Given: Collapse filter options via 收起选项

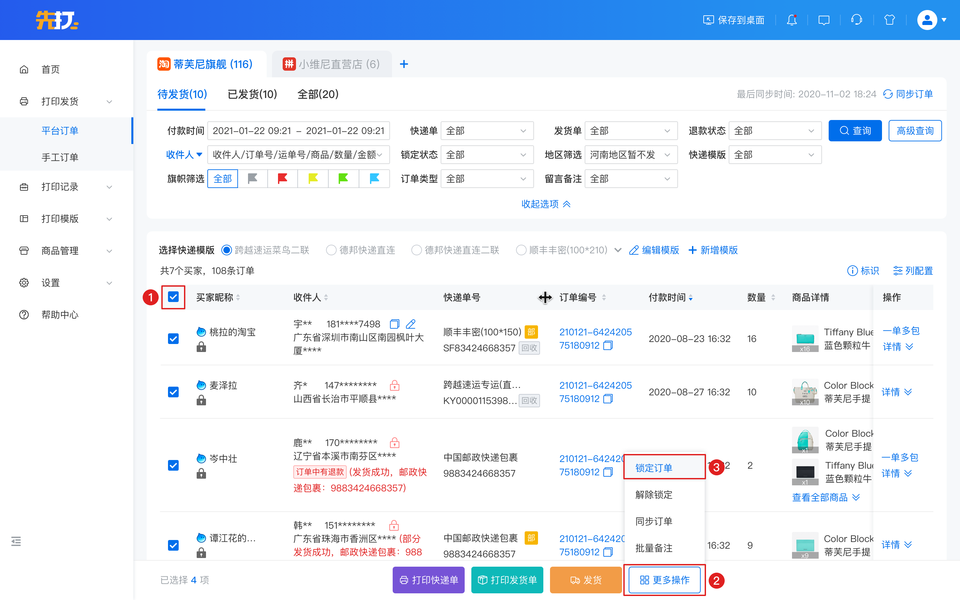Looking at the screenshot, I should [546, 204].
